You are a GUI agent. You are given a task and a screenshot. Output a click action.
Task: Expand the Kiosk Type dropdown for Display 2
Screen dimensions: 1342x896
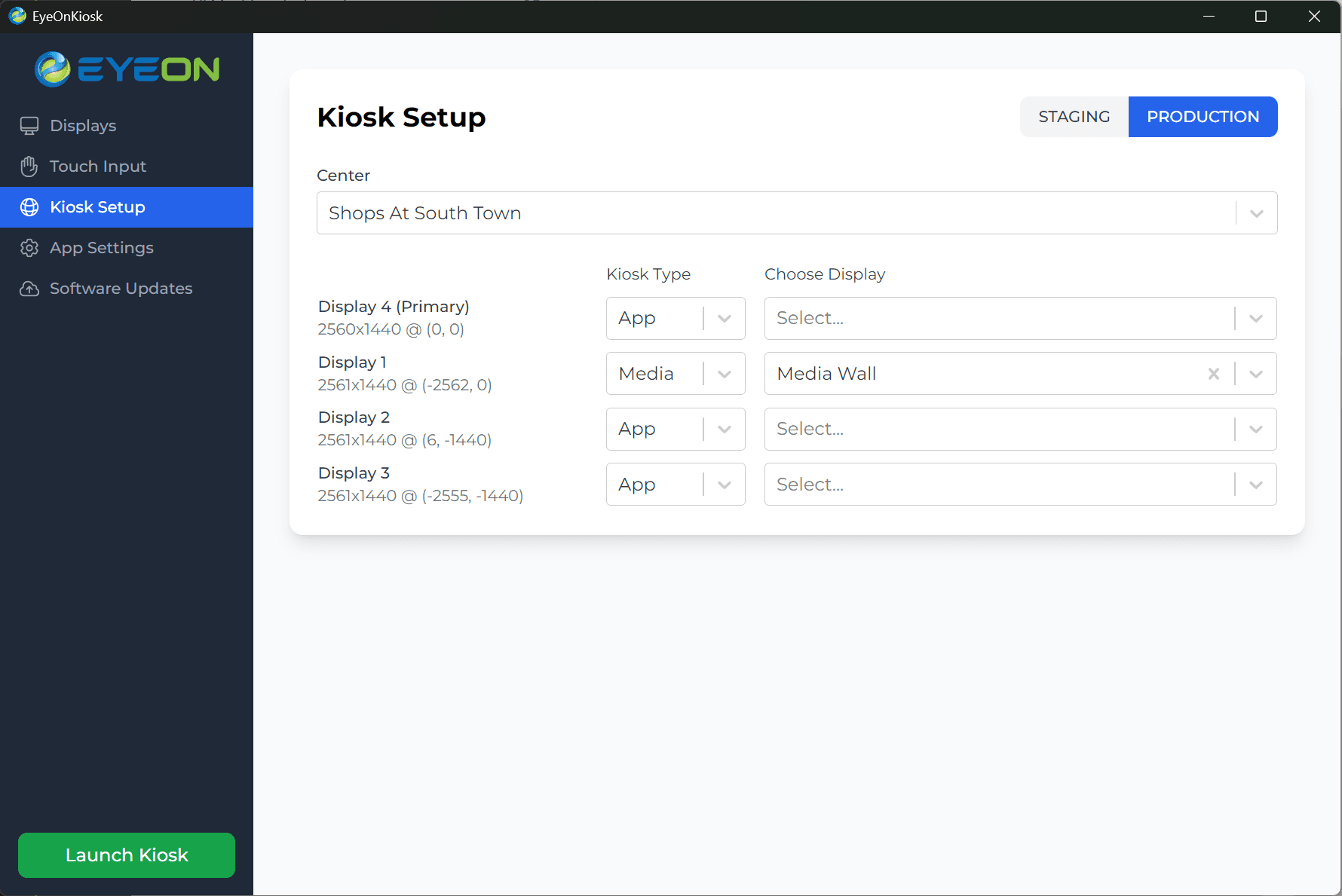click(x=724, y=429)
